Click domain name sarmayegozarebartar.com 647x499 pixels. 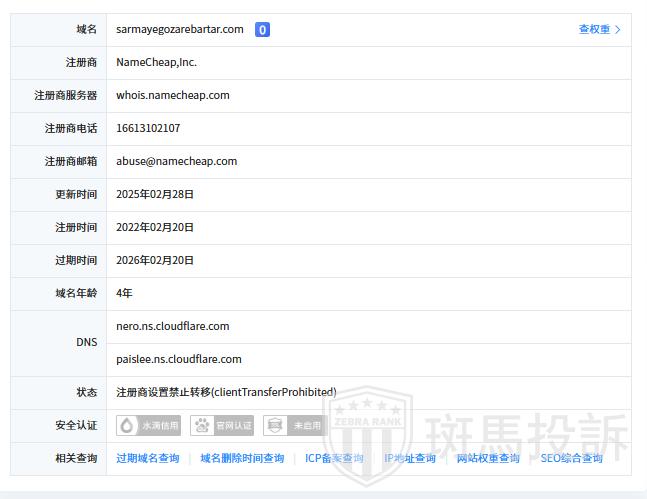tap(180, 29)
